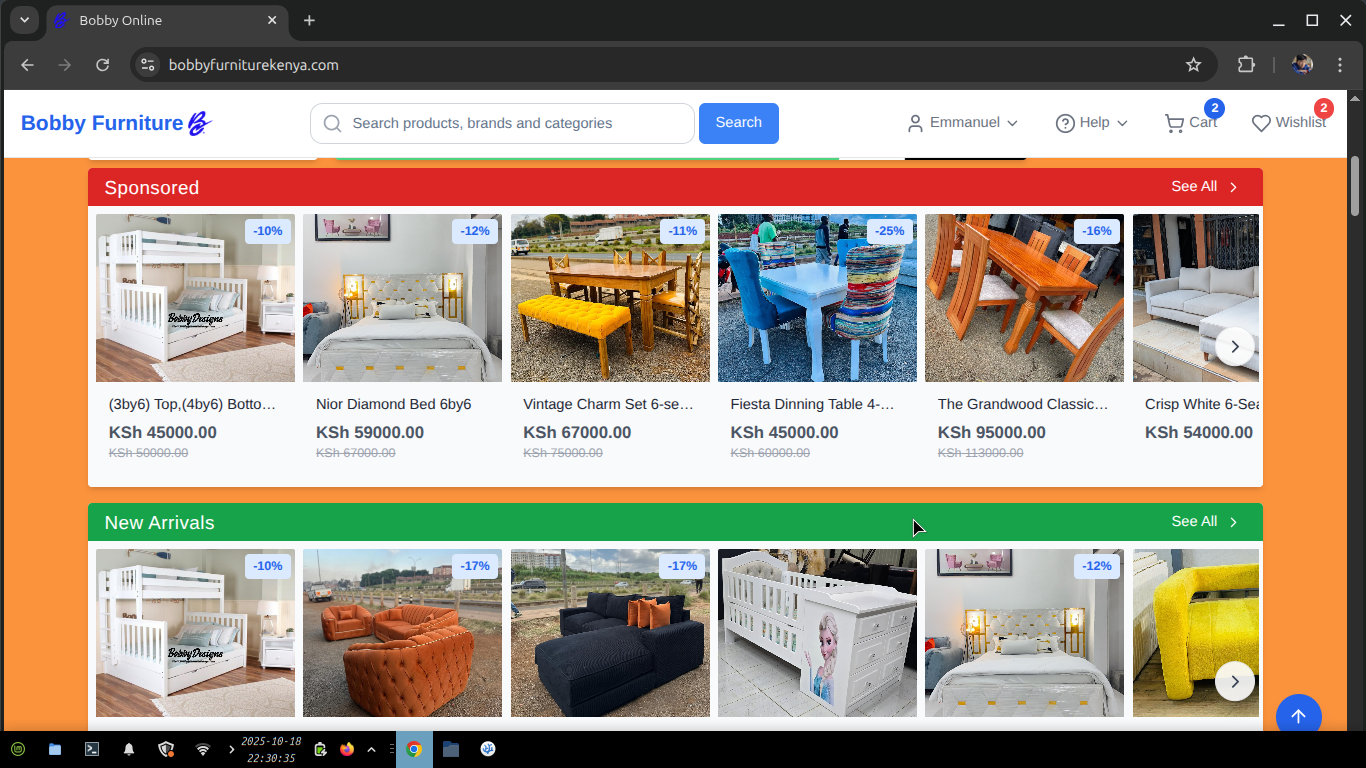
Task: Open the tab search chevron
Action: pyautogui.click(x=24, y=20)
